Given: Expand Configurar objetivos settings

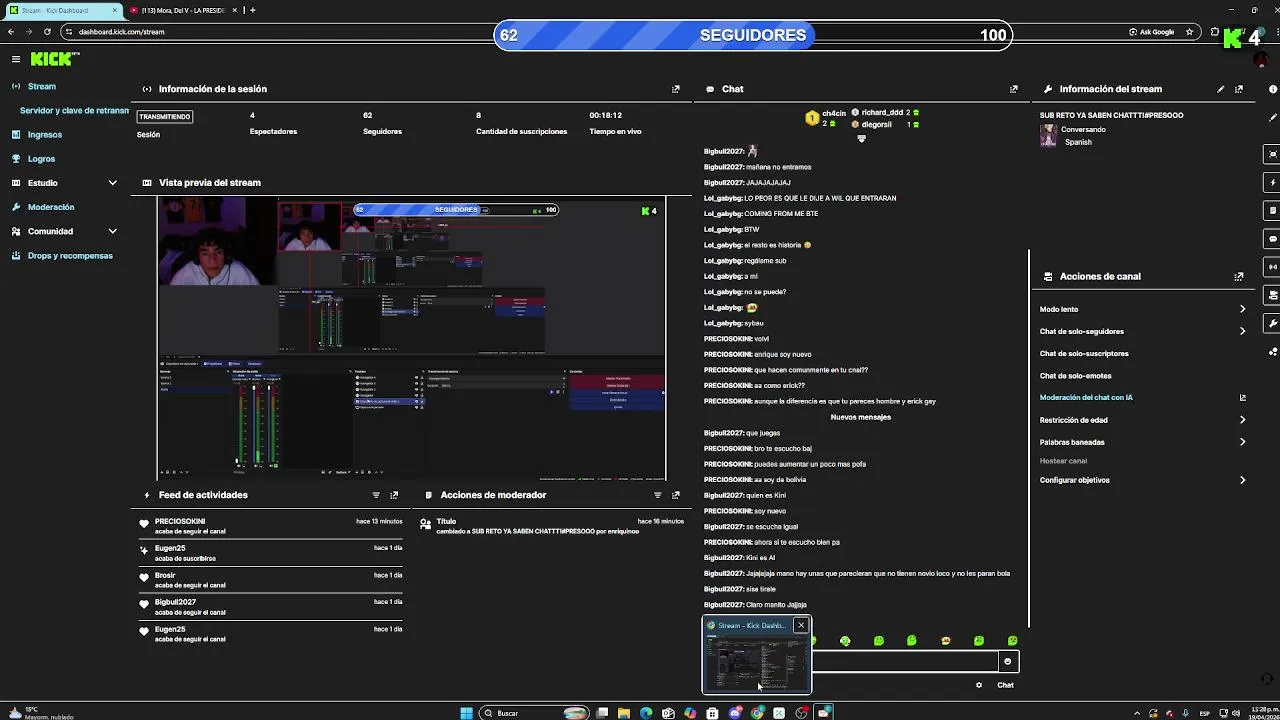Looking at the screenshot, I should [x=1243, y=480].
